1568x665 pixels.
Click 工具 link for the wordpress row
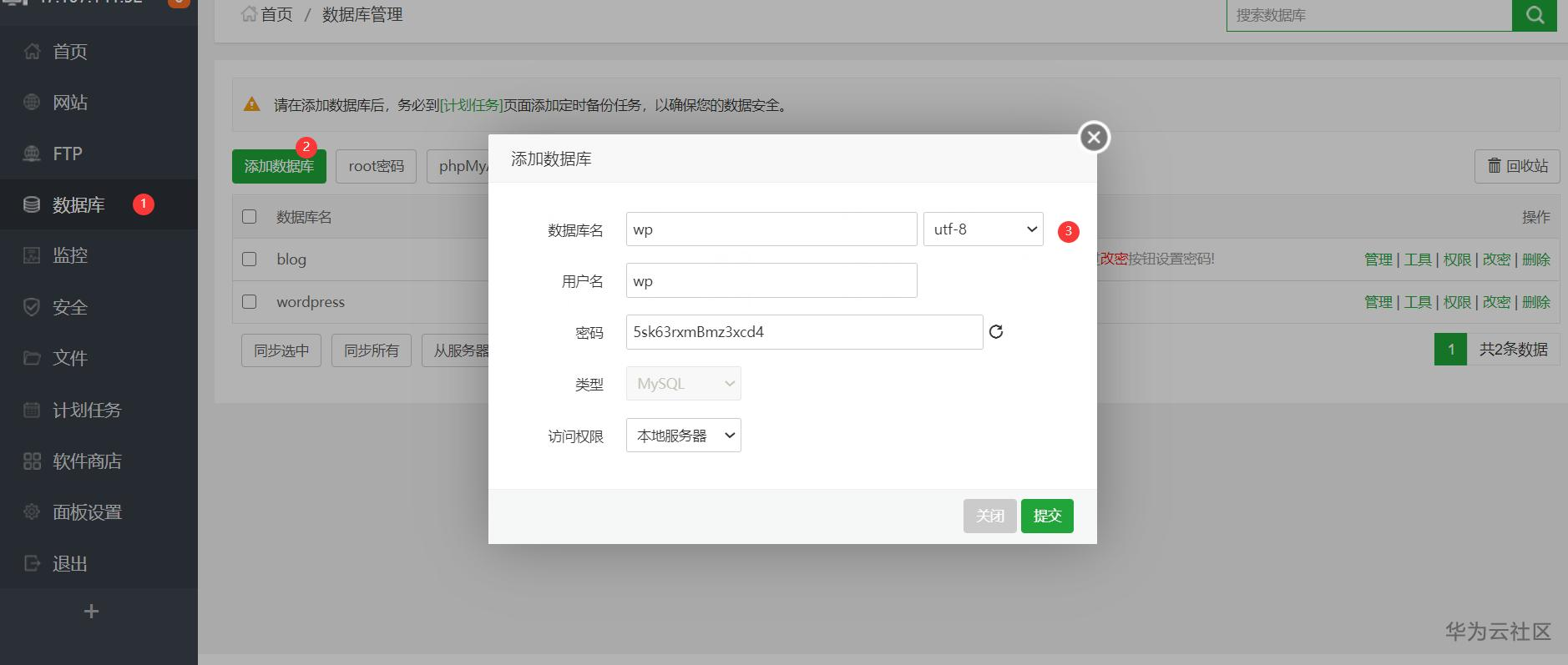click(x=1418, y=302)
